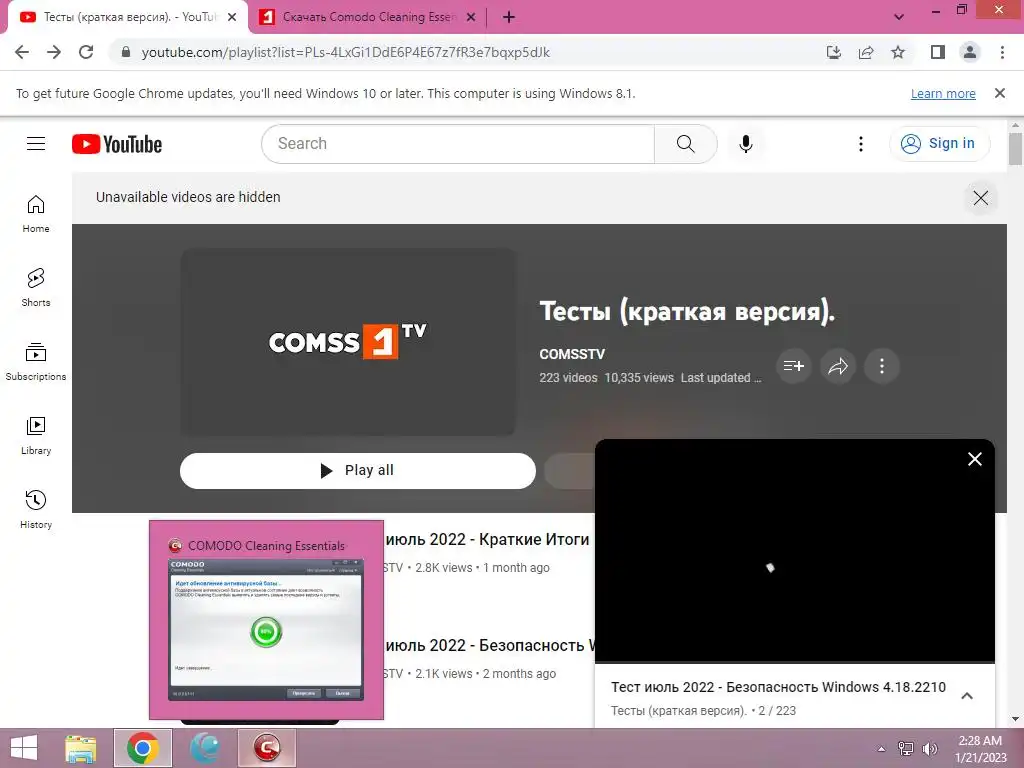Dismiss the Chrome update info bar
The width and height of the screenshot is (1024, 768).
(999, 93)
